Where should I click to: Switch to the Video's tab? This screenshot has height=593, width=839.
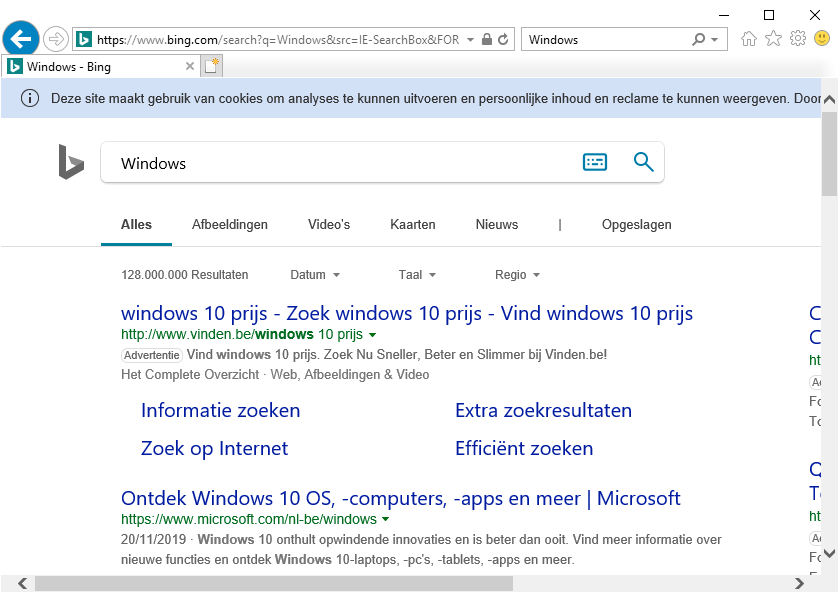tap(329, 225)
